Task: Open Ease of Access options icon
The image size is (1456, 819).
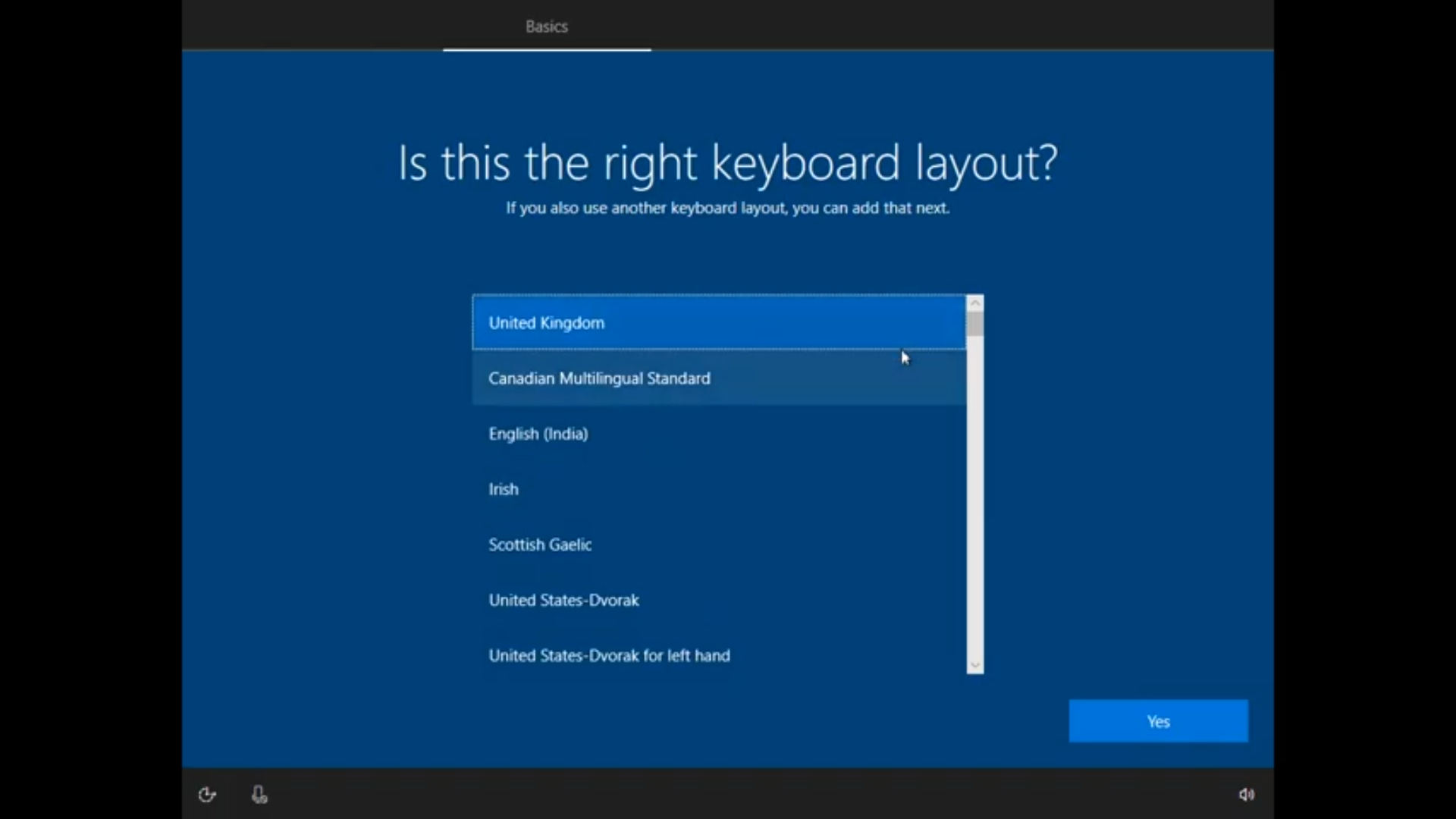Action: pyautogui.click(x=207, y=795)
